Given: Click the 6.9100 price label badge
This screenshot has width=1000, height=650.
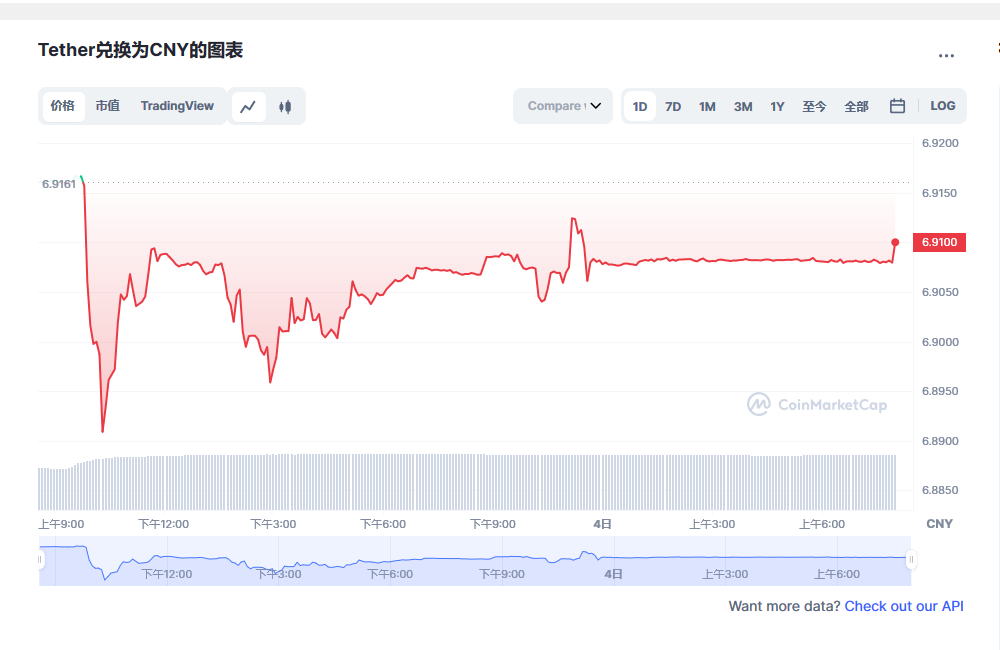Looking at the screenshot, I should click(x=939, y=241).
